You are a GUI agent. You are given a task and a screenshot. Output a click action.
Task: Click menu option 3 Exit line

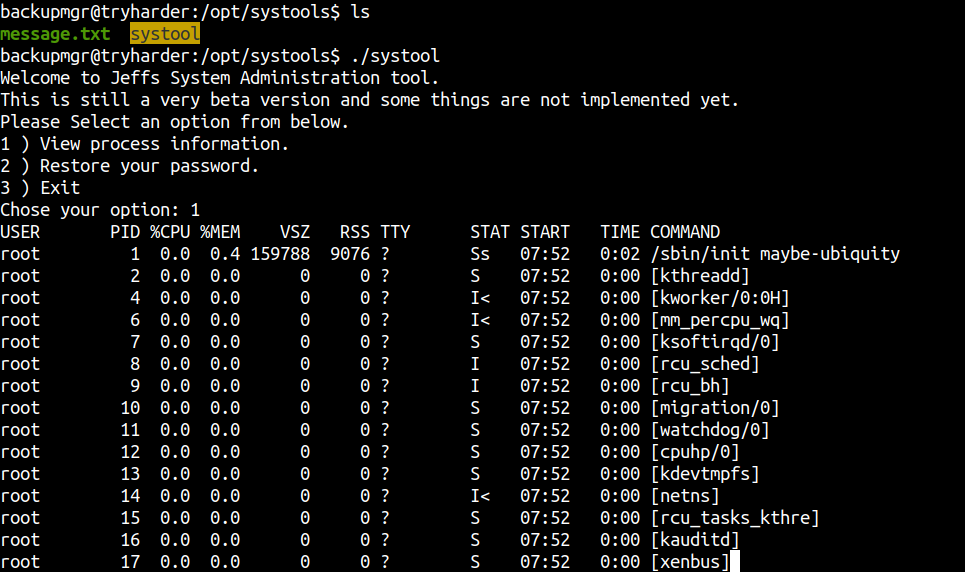pos(40,188)
